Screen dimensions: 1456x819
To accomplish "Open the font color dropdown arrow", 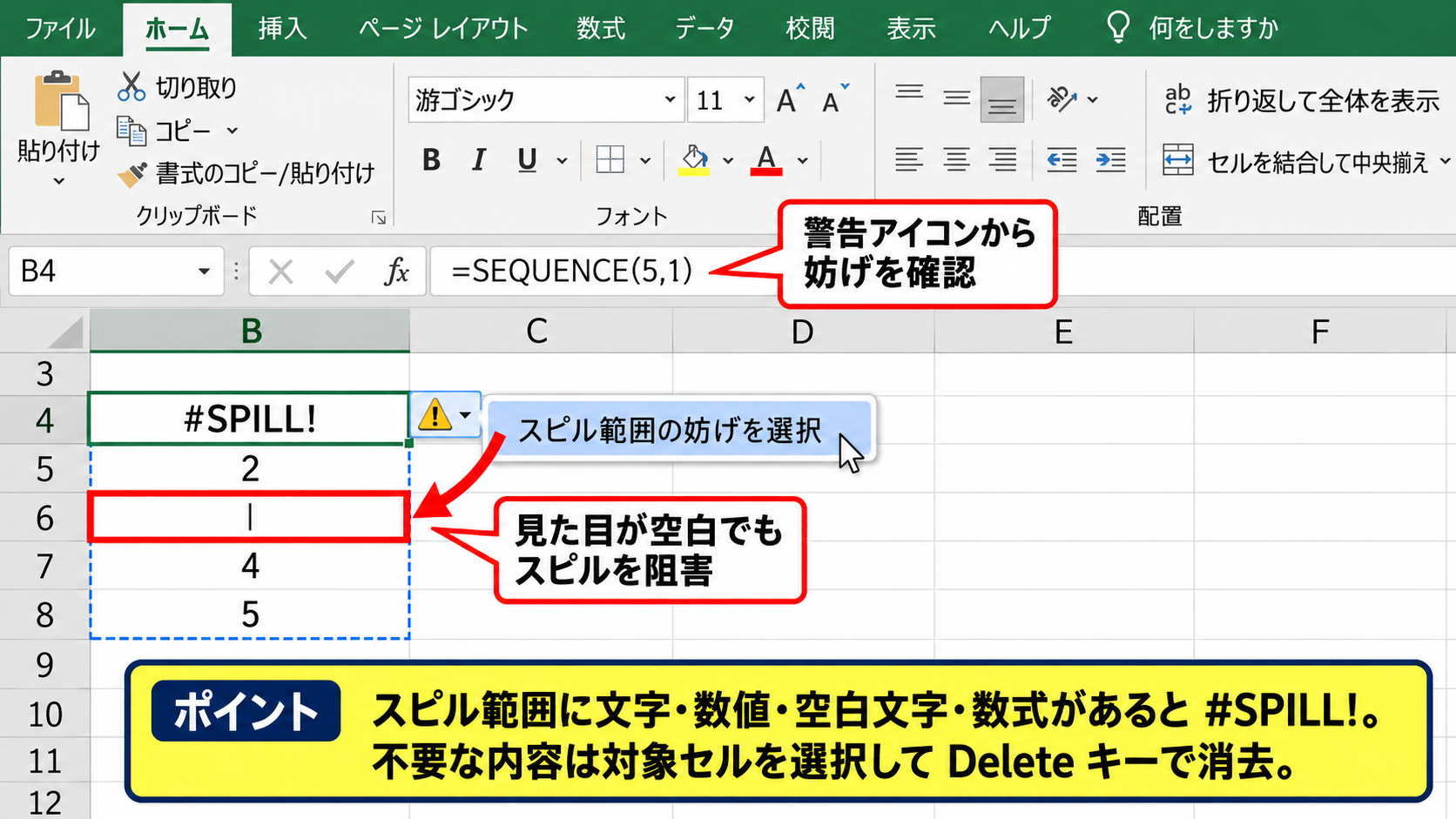I will (x=802, y=161).
